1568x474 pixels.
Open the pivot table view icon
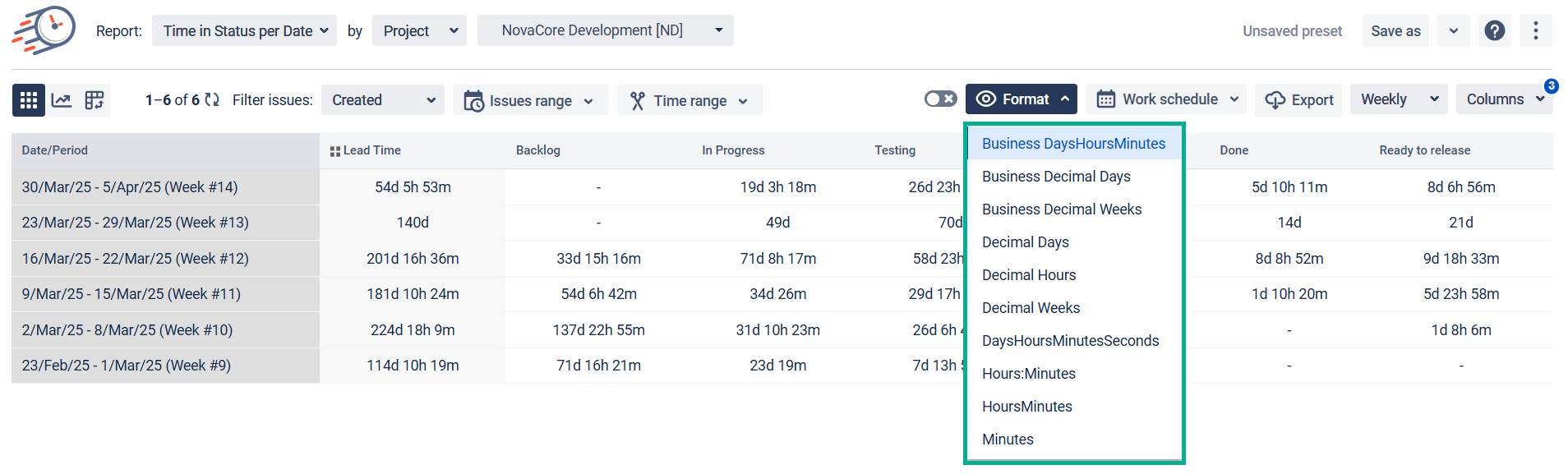pyautogui.click(x=95, y=100)
